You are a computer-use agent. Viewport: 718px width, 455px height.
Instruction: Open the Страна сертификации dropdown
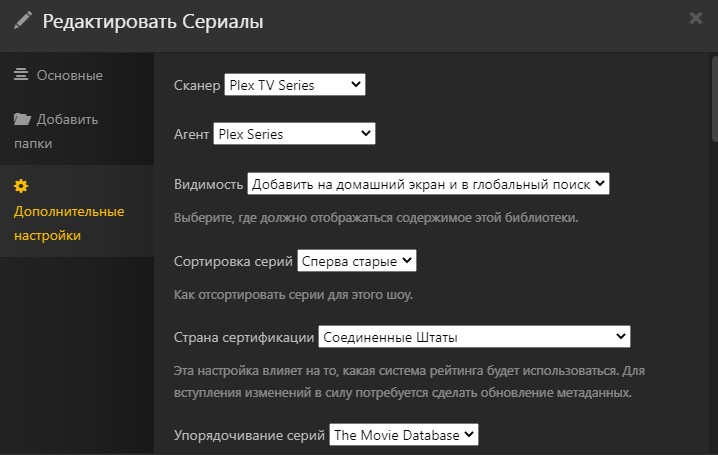(x=474, y=337)
